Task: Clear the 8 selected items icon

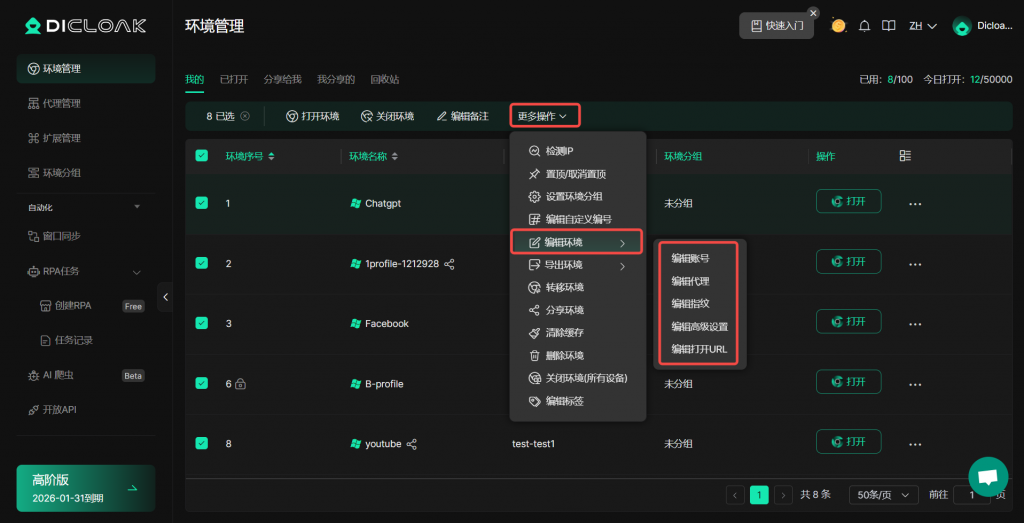Action: click(245, 116)
